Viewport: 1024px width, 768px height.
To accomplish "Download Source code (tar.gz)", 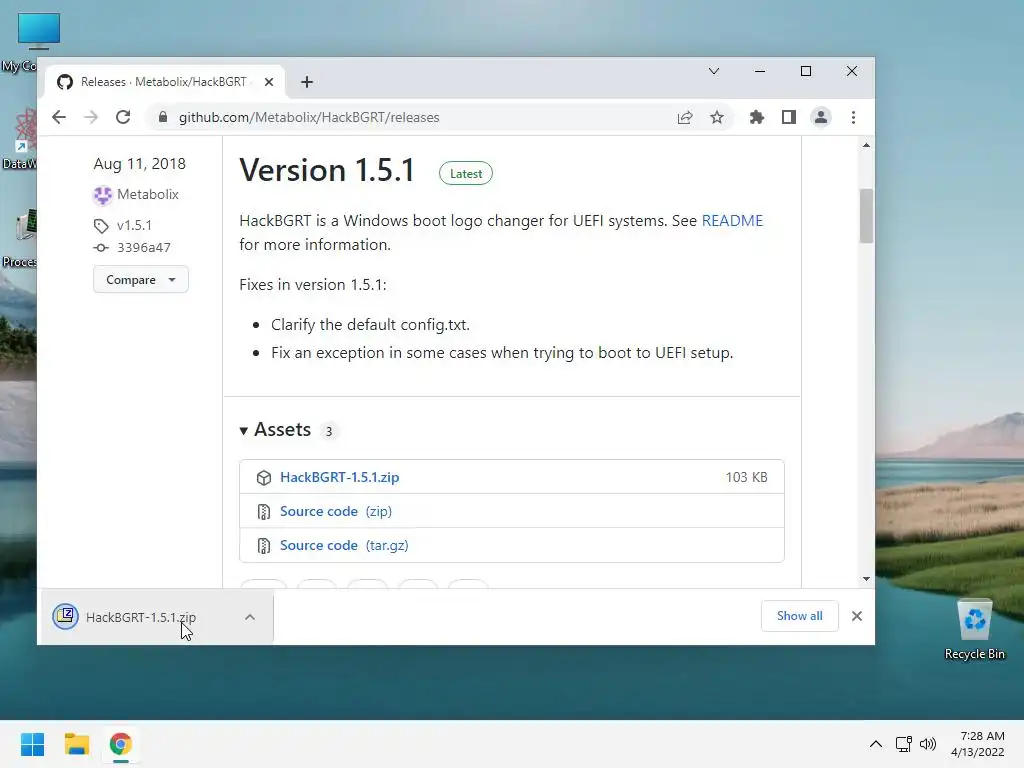I will coord(344,545).
